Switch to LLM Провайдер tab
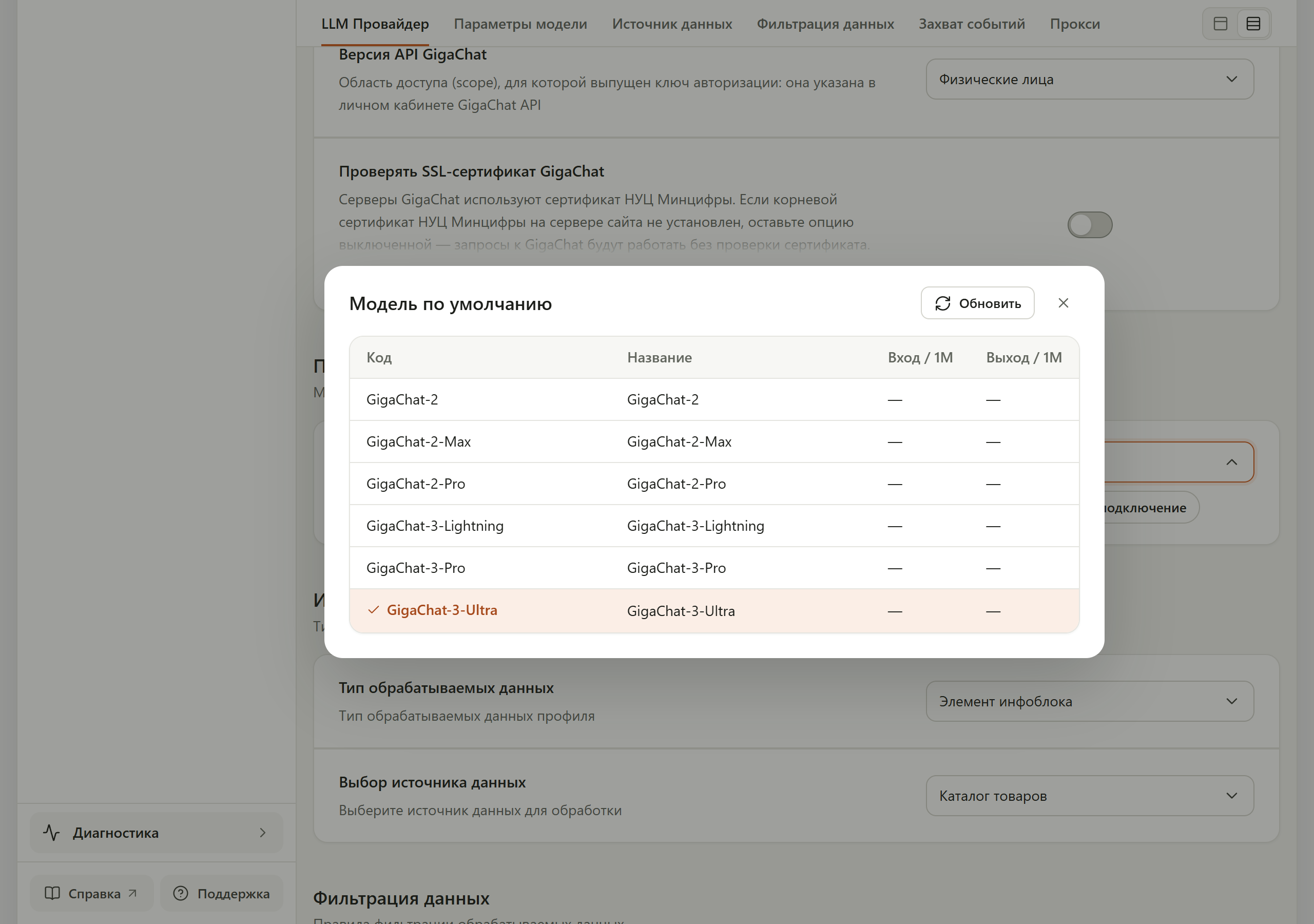The width and height of the screenshot is (1314, 924). [x=375, y=24]
